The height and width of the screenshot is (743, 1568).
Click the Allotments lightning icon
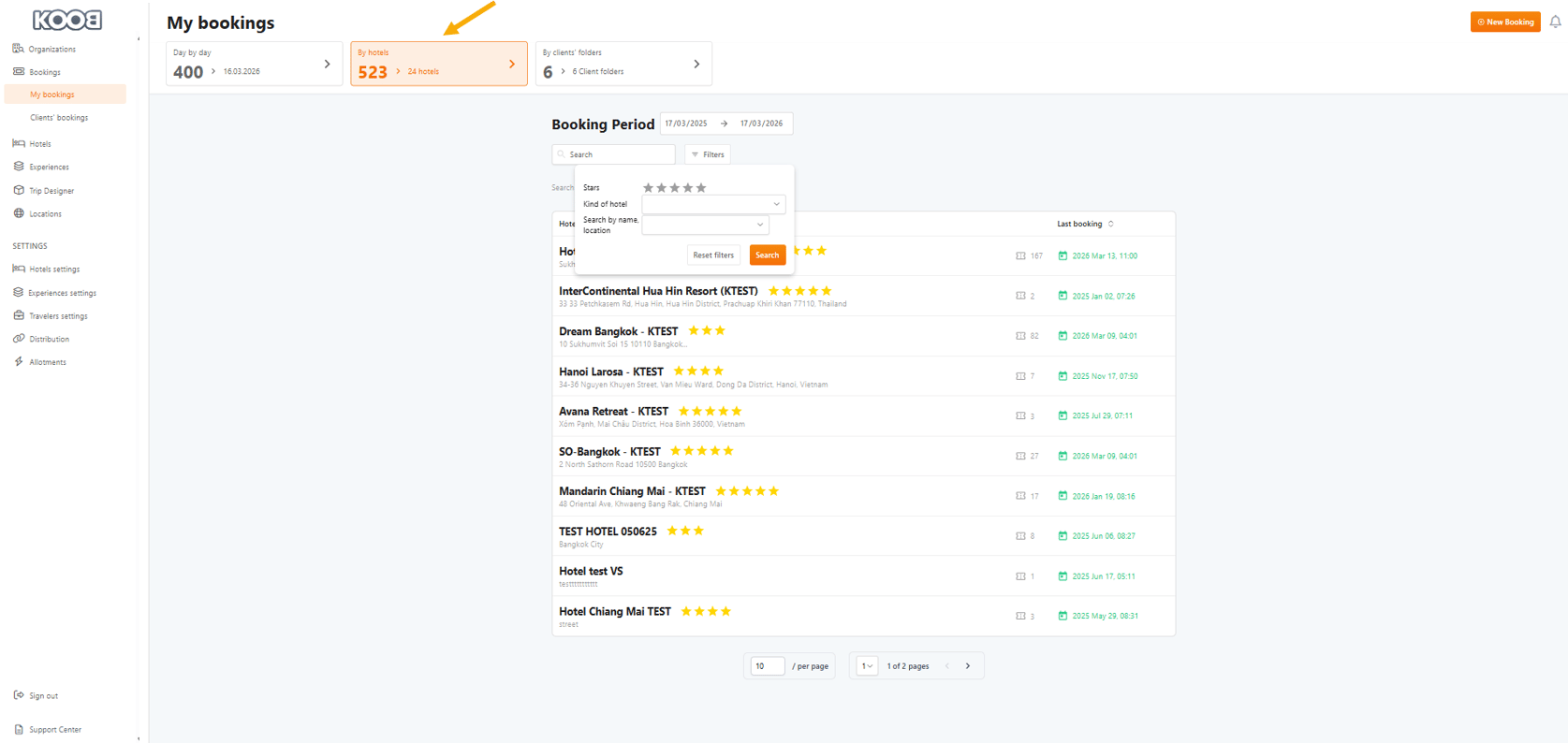click(x=19, y=362)
